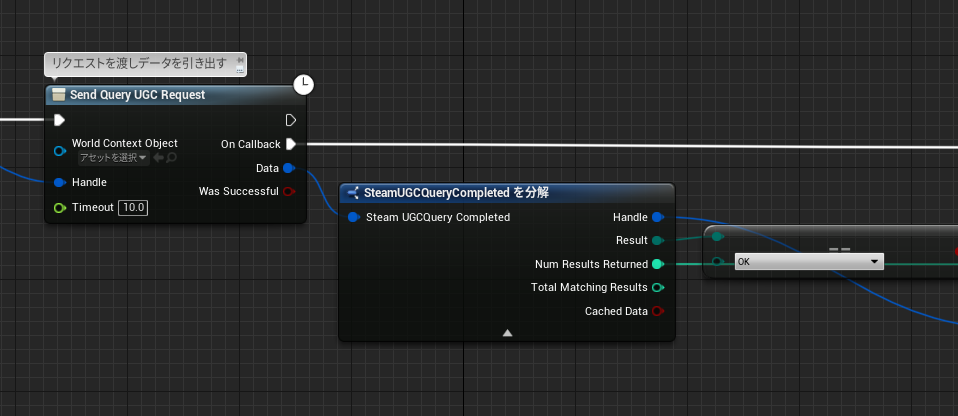Click the function icon in Send Query node header
958x416 pixels.
click(59, 95)
